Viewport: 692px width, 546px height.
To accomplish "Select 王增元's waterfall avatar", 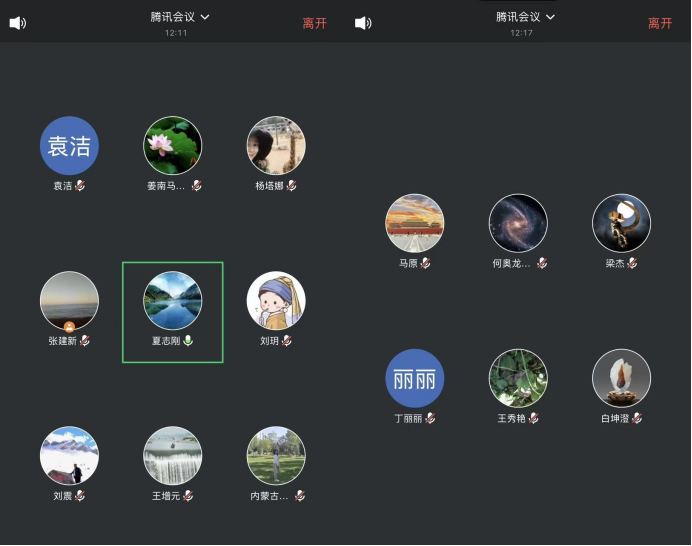I will click(173, 456).
